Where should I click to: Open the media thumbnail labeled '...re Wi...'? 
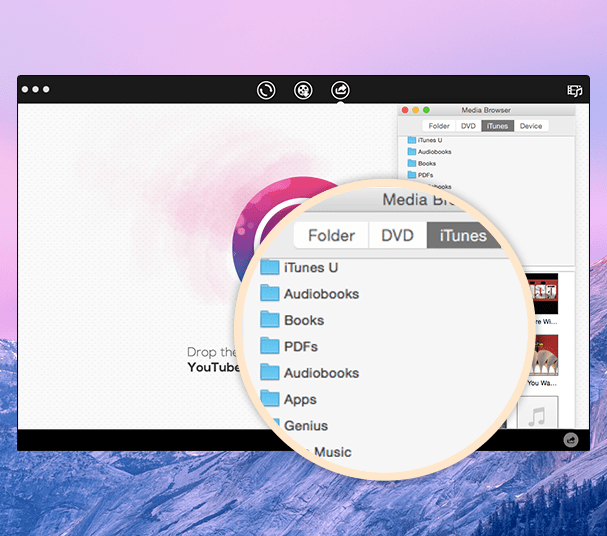[x=545, y=294]
